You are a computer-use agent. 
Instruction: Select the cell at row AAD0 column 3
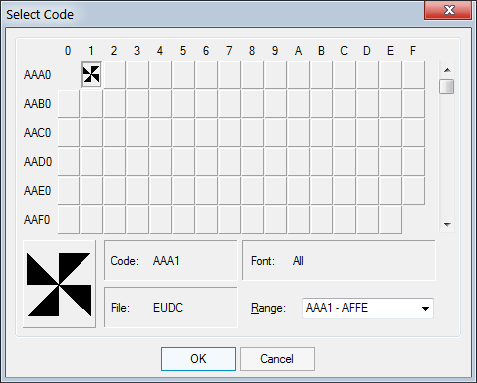pyautogui.click(x=137, y=161)
